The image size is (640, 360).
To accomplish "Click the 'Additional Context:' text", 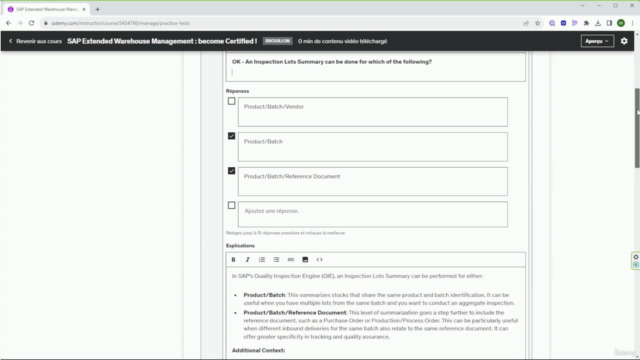I will [258, 350].
